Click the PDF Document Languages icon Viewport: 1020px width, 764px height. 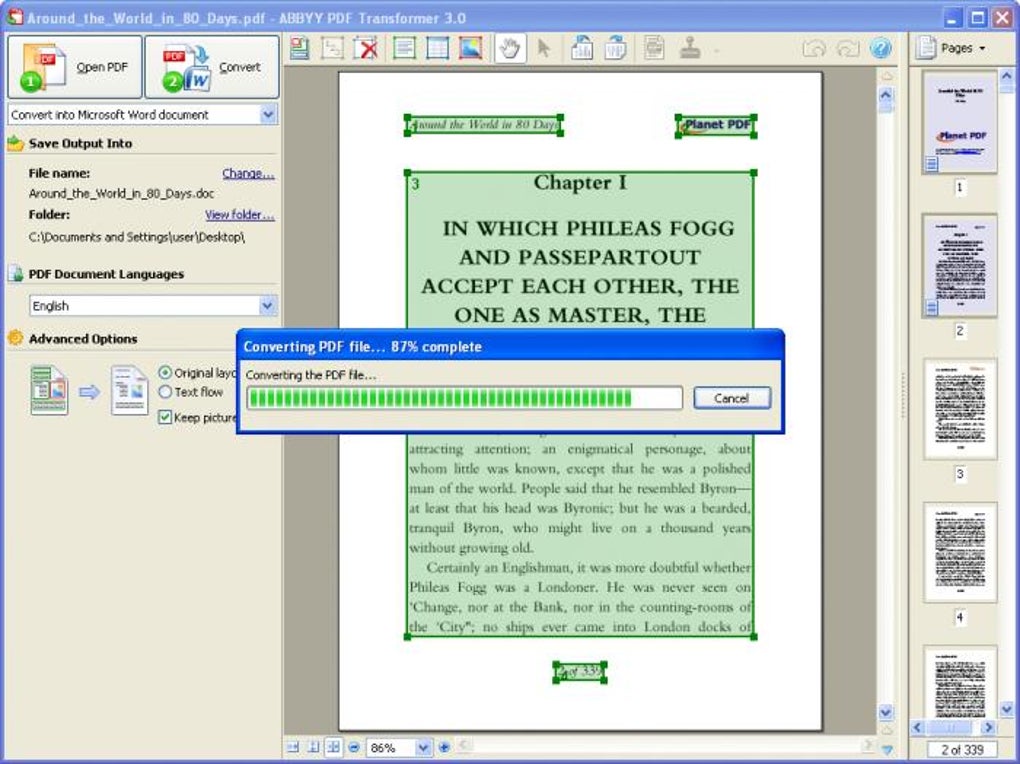pos(16,273)
